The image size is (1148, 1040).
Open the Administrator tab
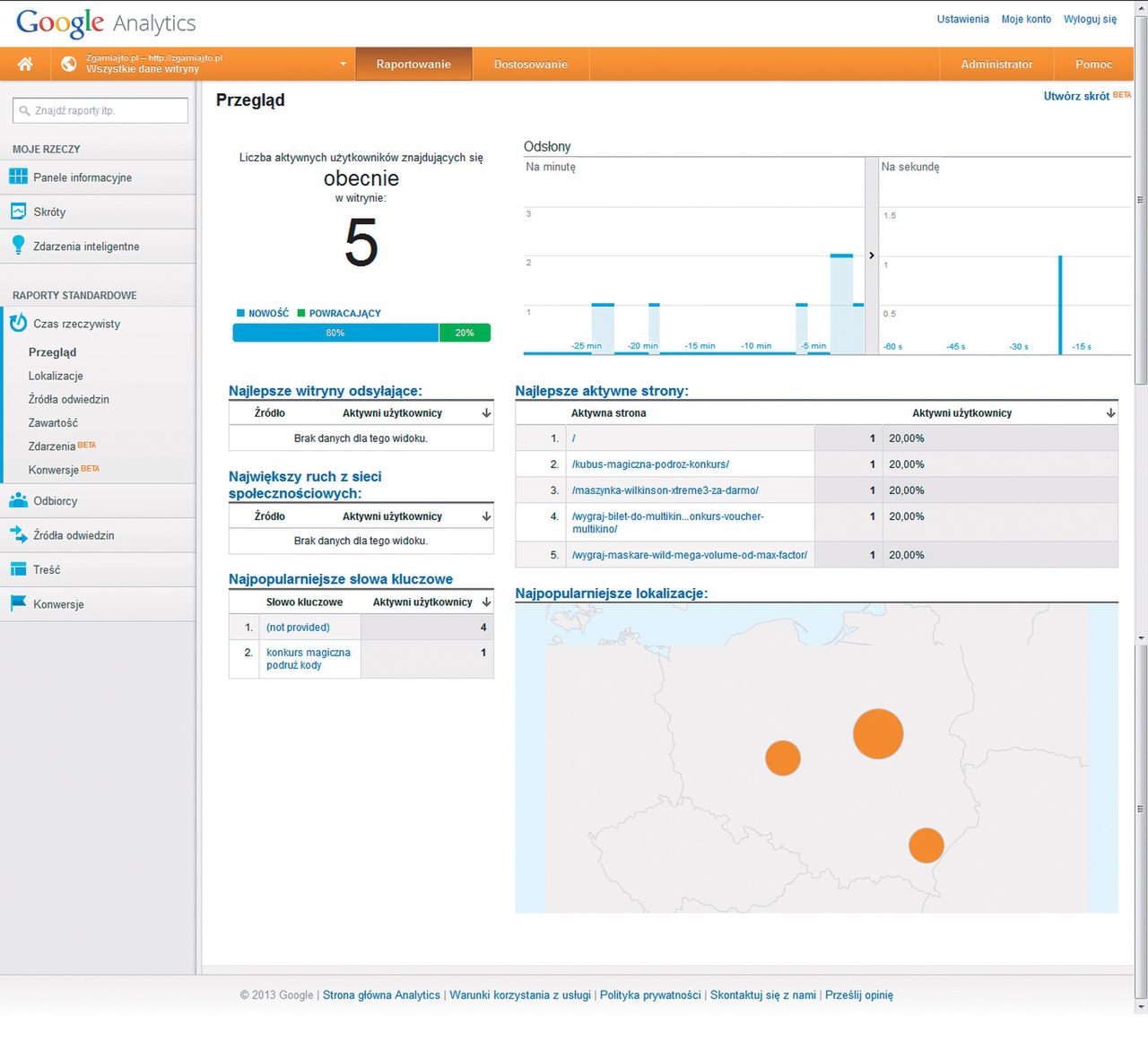(x=996, y=64)
